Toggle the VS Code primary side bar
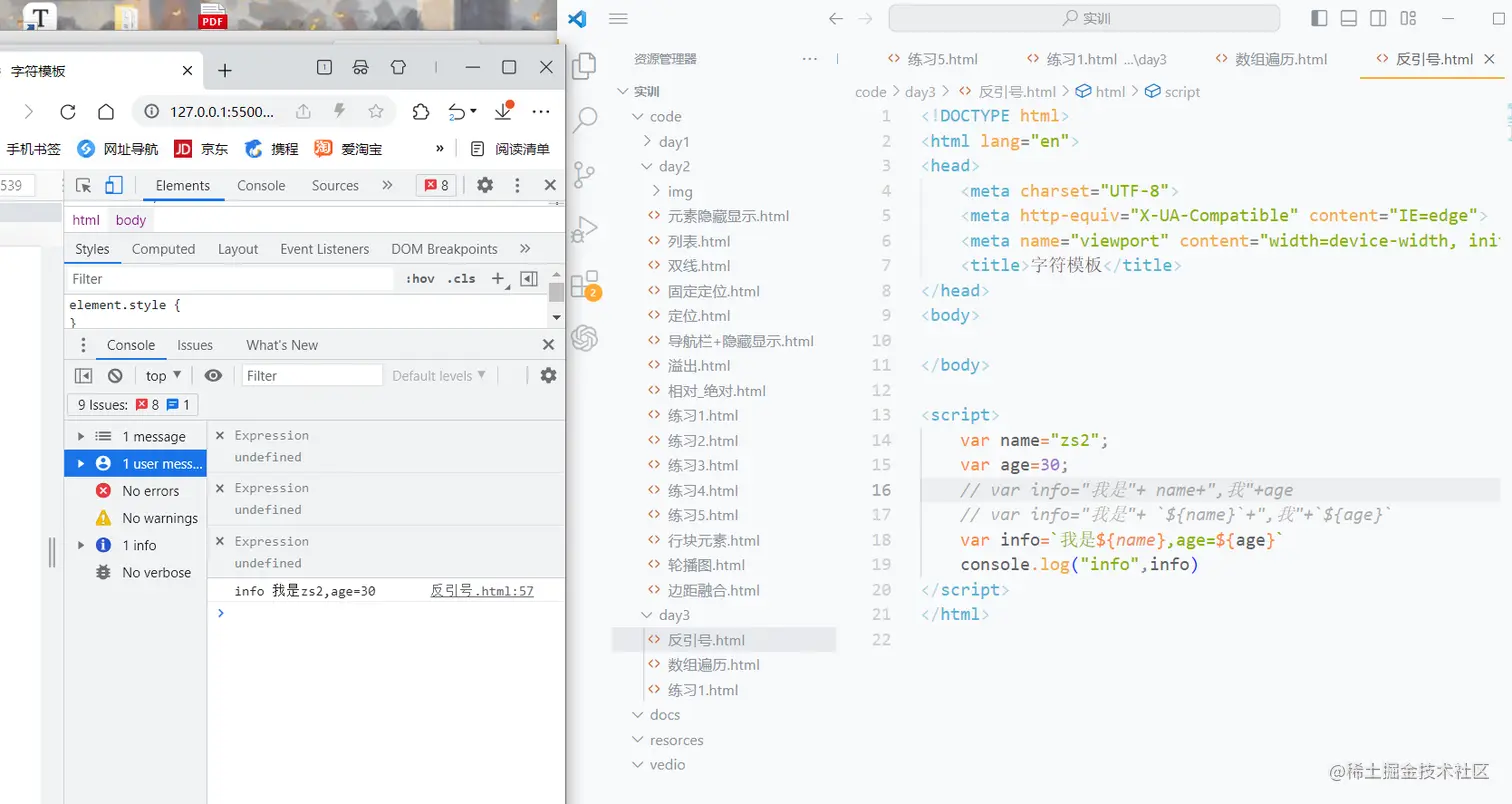The image size is (1512, 804). coord(1319,18)
